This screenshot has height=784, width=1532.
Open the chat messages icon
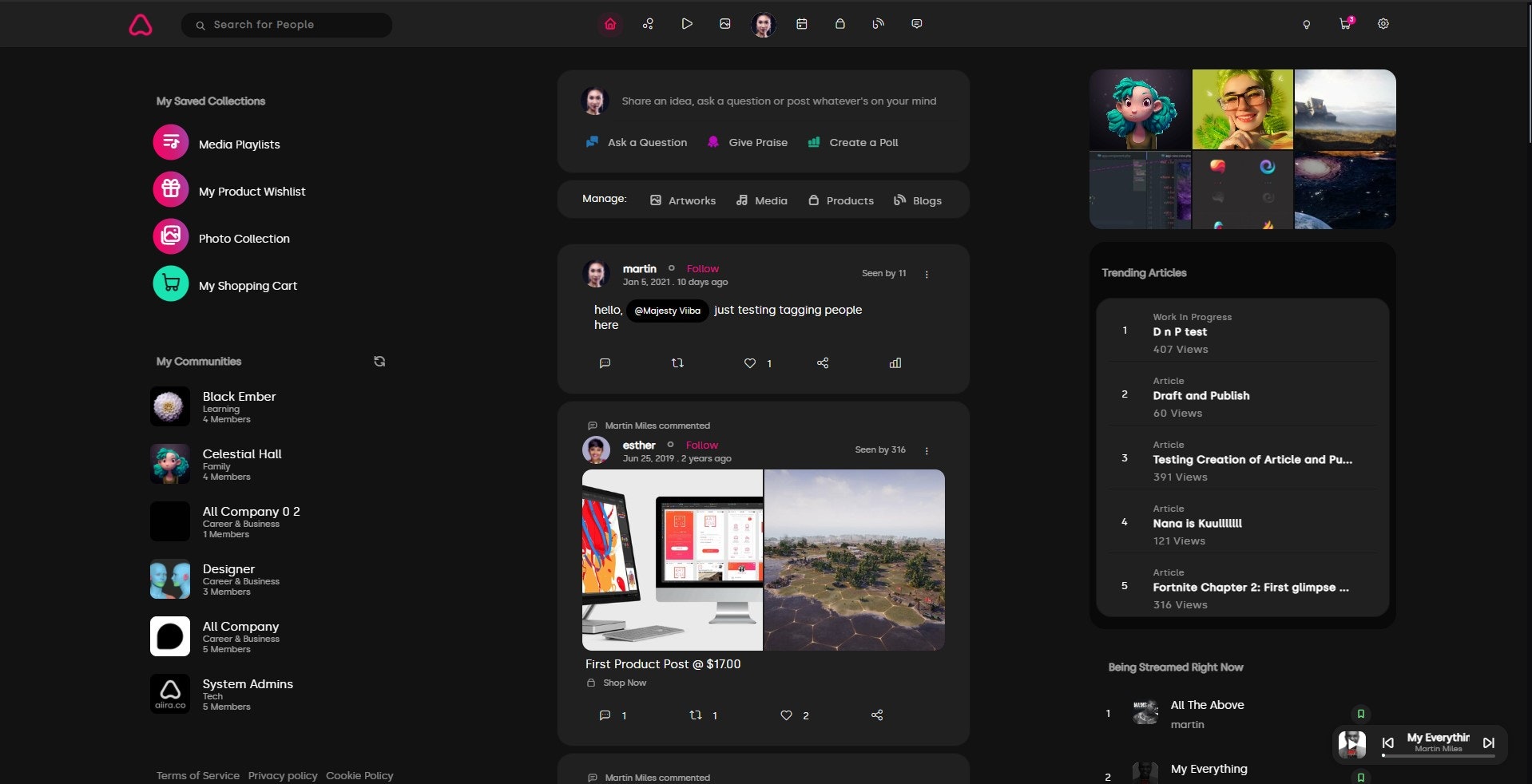coord(916,23)
